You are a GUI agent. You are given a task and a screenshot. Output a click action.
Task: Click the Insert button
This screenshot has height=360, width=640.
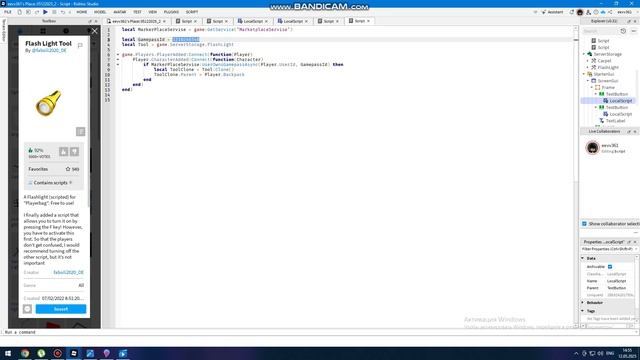coord(61,309)
